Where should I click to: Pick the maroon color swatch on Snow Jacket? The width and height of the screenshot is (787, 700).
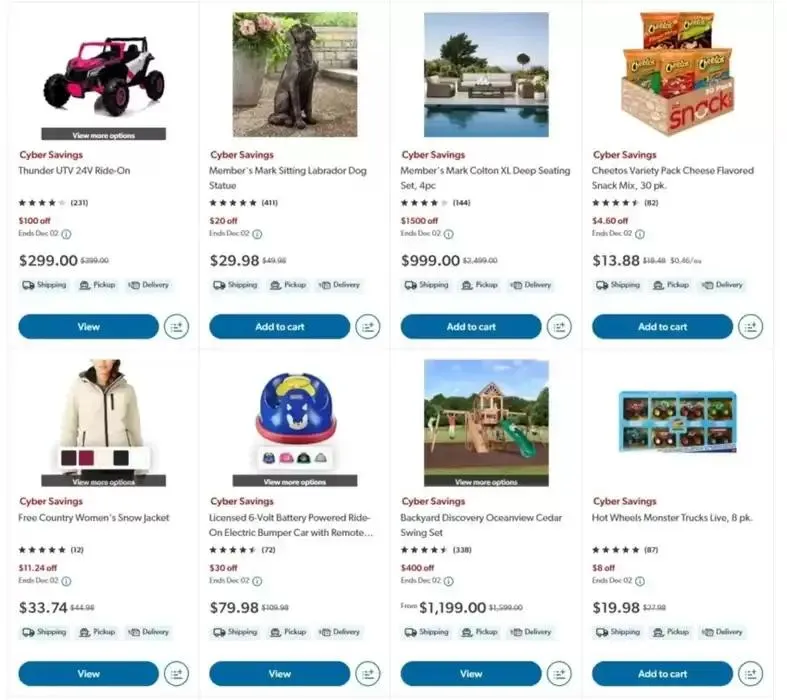coord(86,458)
